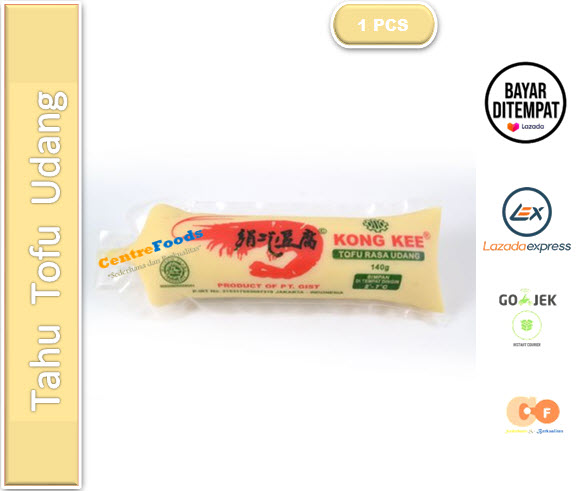
Task: Click the CentreFoods watermark text
Action: (150, 248)
